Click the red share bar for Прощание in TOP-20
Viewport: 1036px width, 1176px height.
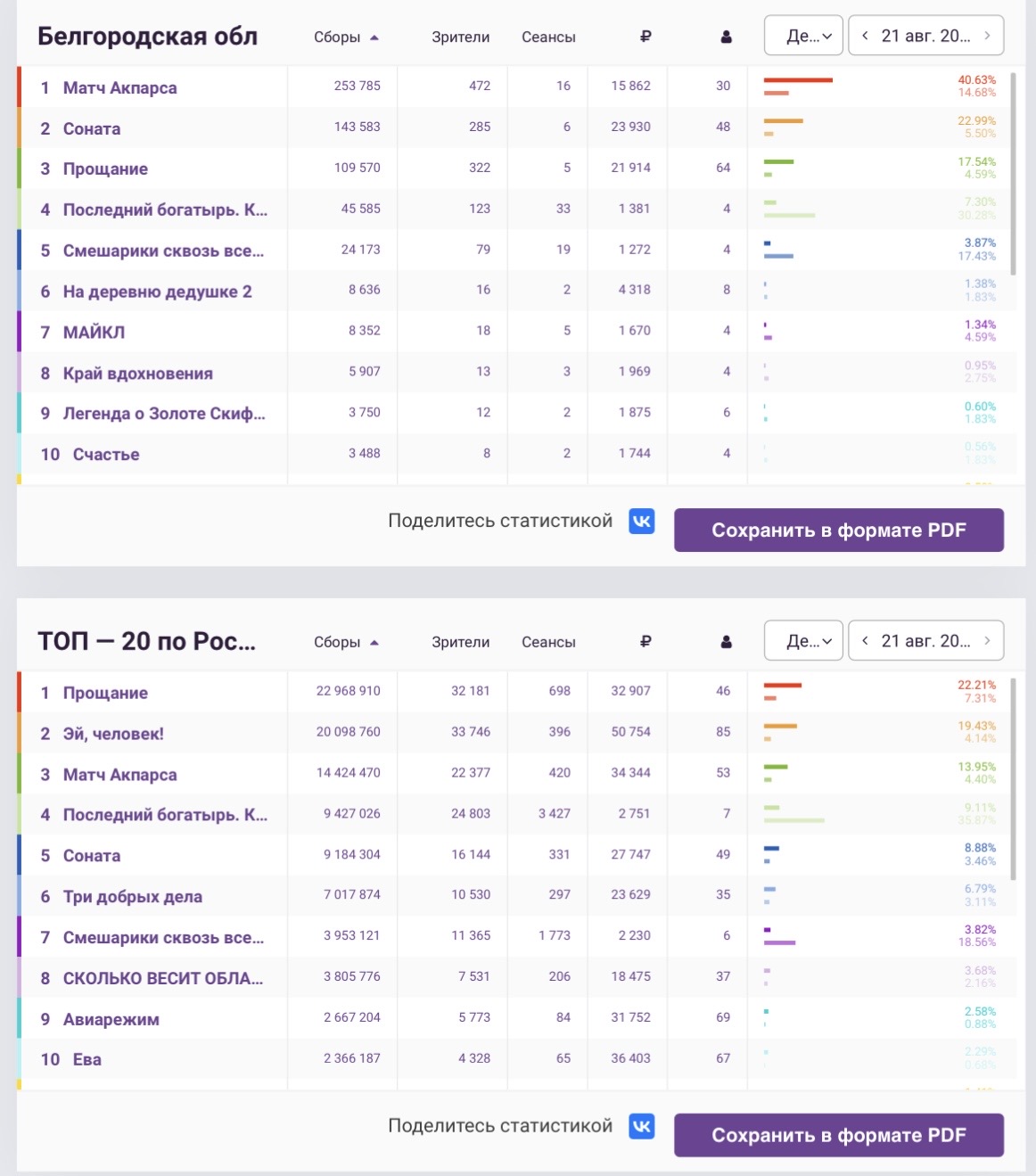[783, 685]
